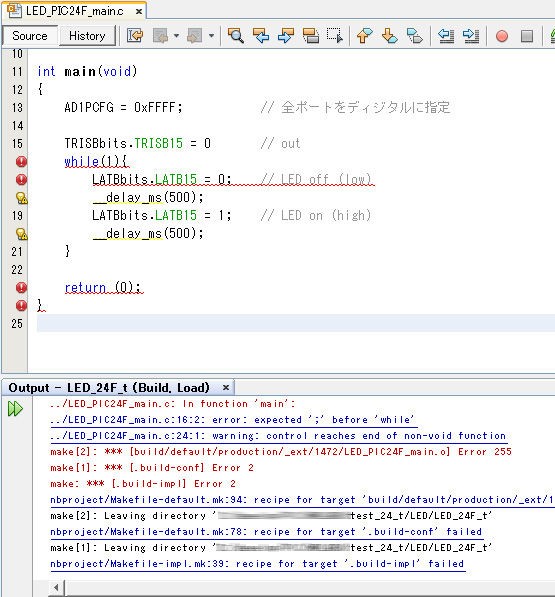Image resolution: width=555 pixels, height=597 pixels.
Task: Click the '// out' comment
Action: [x=281, y=144]
